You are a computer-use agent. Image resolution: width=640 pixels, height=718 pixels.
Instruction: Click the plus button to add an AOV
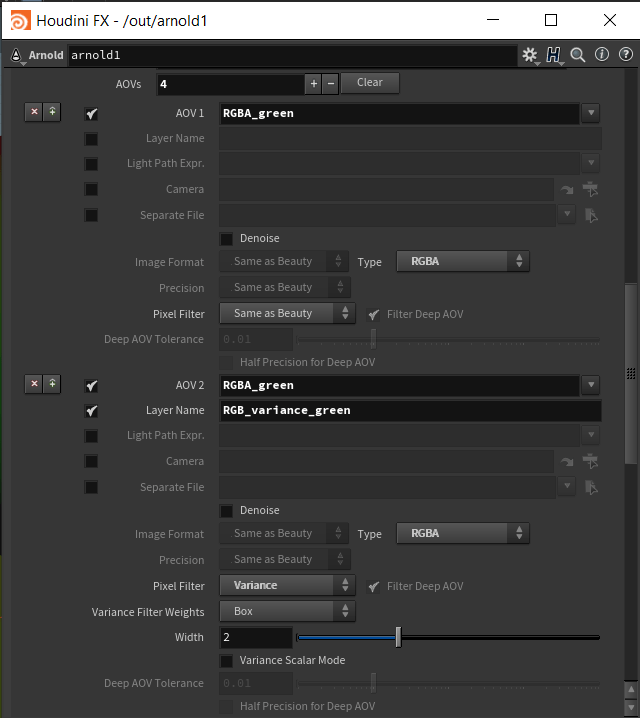313,83
